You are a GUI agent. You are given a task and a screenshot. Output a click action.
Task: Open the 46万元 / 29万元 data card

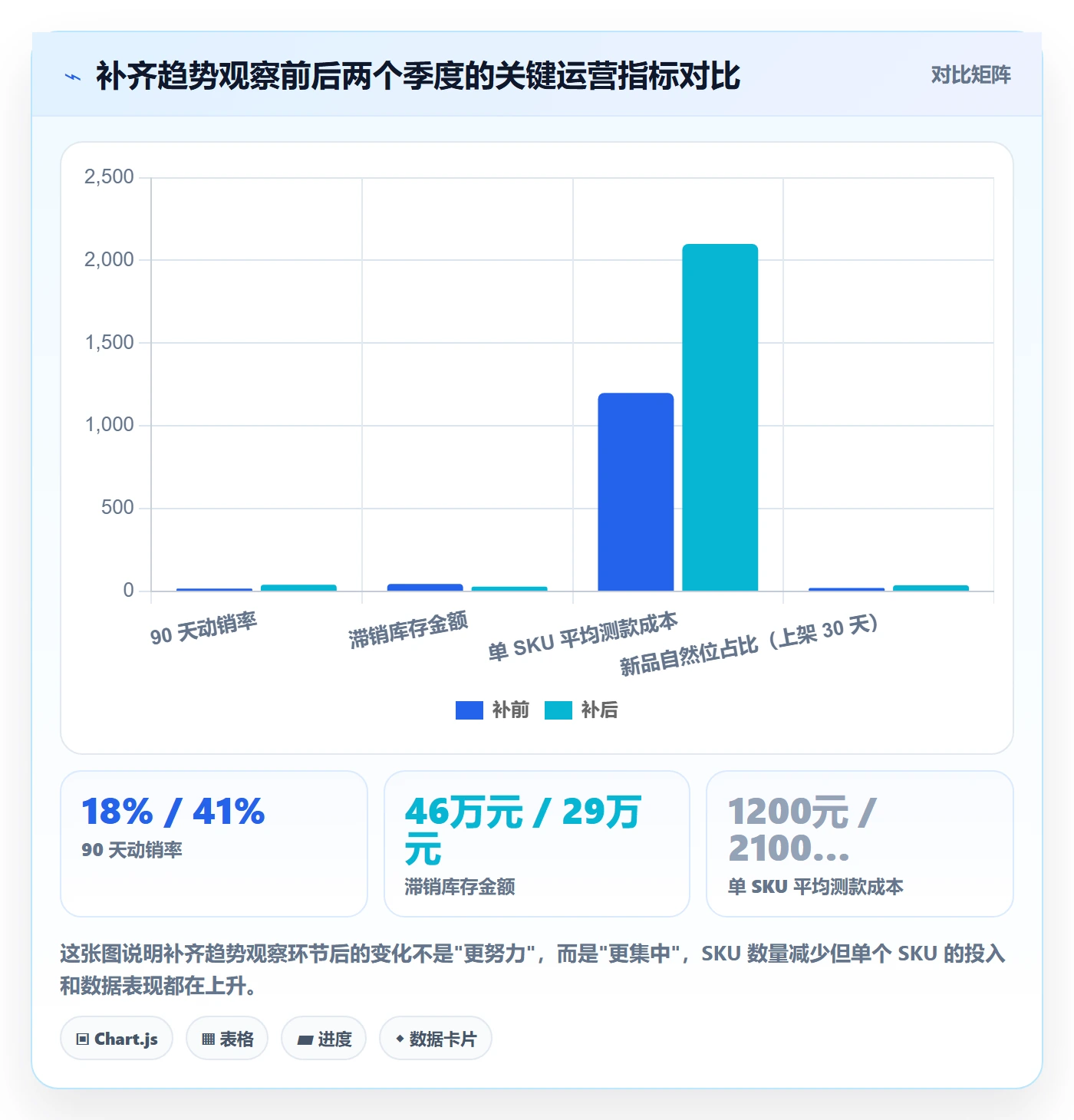537,844
